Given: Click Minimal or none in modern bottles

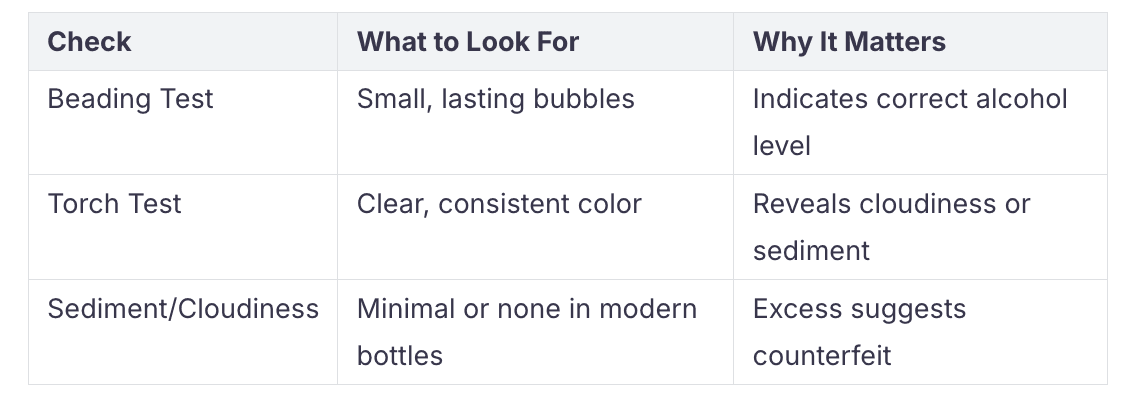Looking at the screenshot, I should coord(527,332).
